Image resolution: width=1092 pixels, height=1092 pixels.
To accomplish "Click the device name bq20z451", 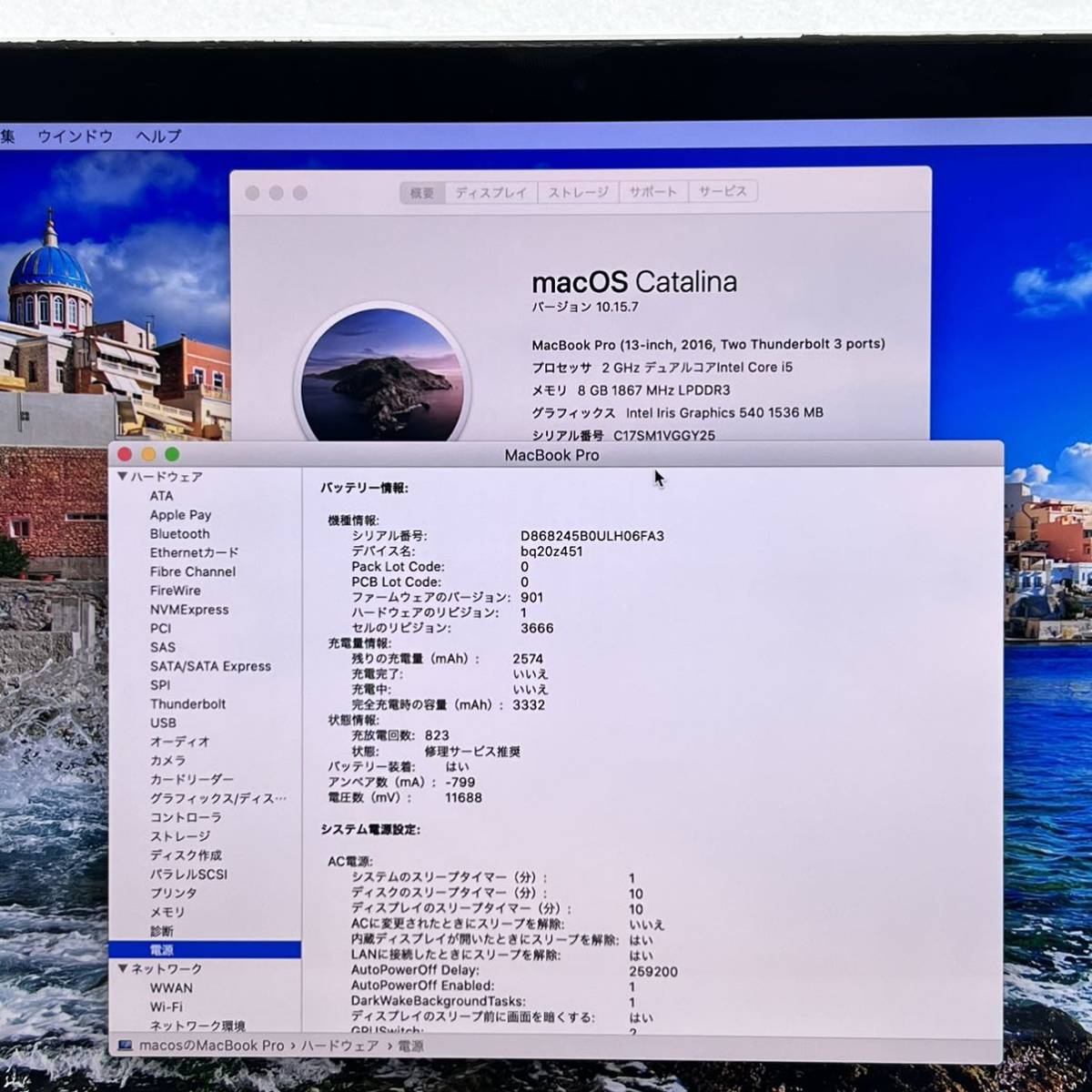I will [551, 551].
